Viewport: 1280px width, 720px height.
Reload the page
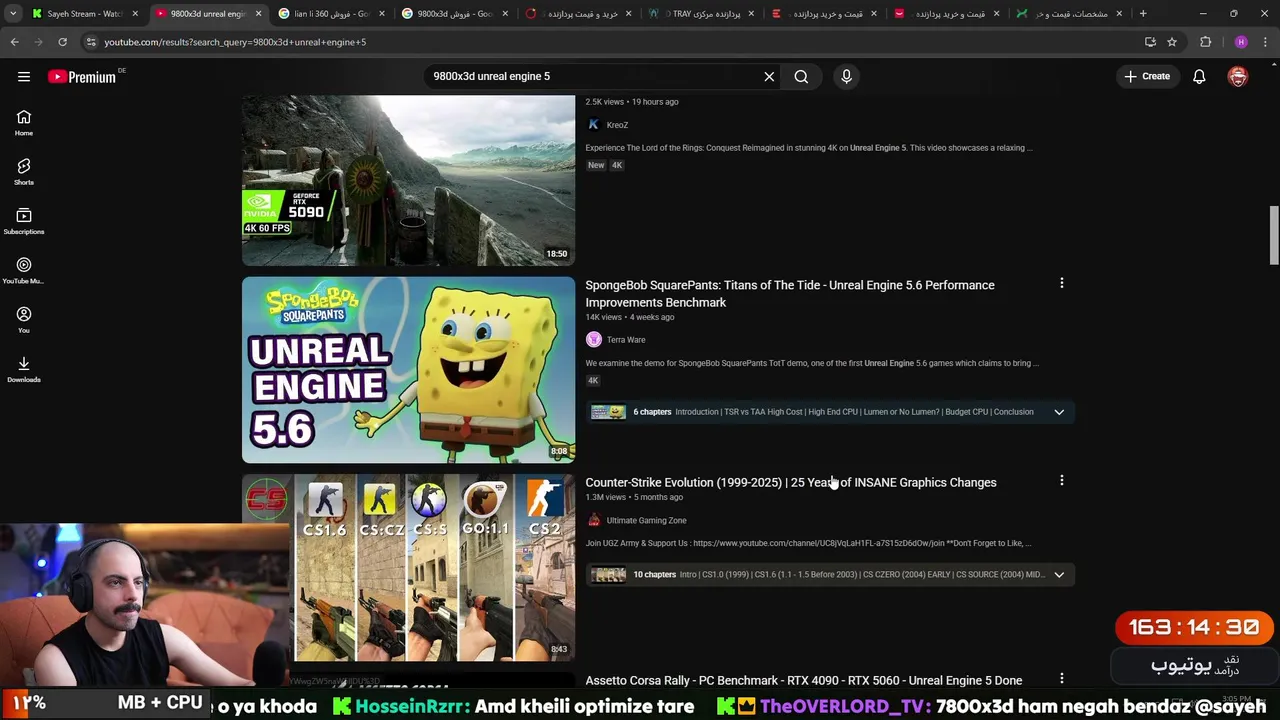coord(62,42)
